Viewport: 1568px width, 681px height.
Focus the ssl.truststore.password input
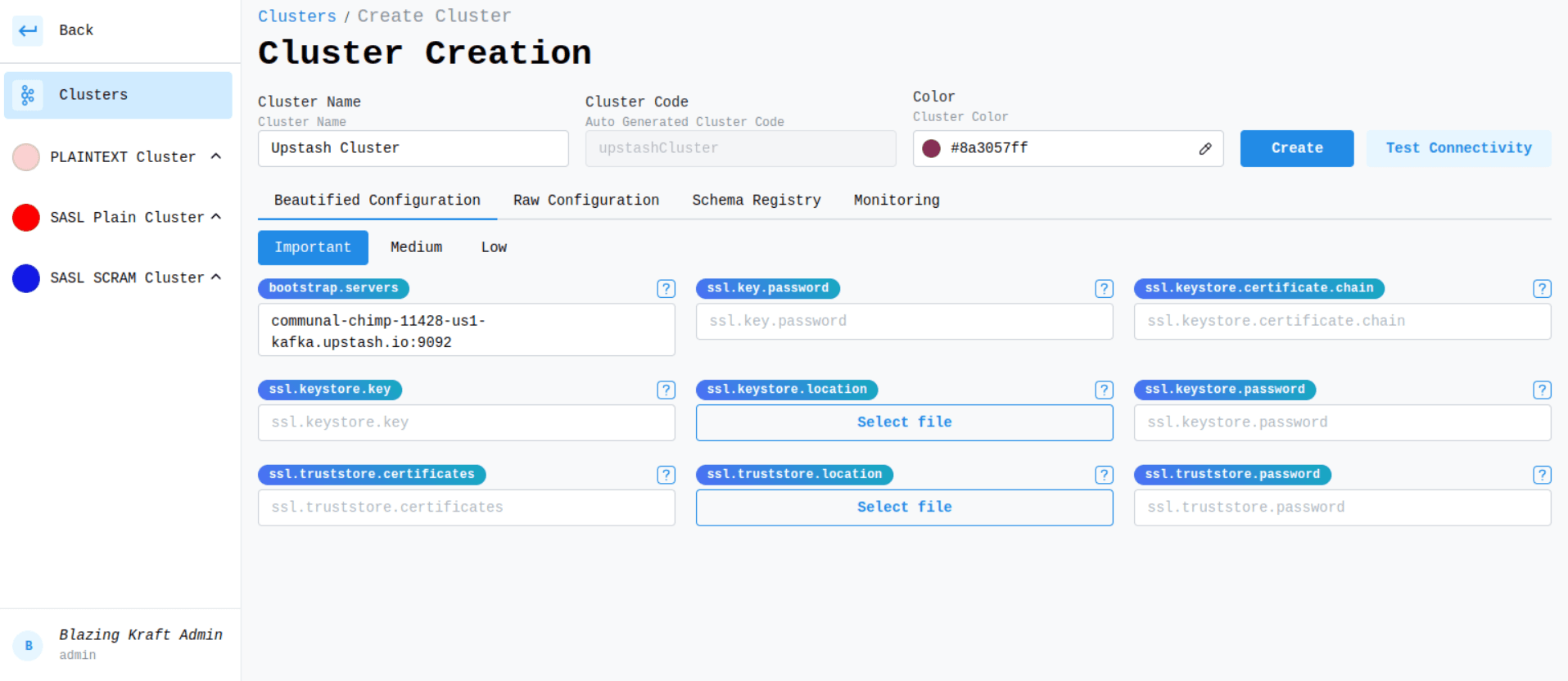pos(1342,507)
